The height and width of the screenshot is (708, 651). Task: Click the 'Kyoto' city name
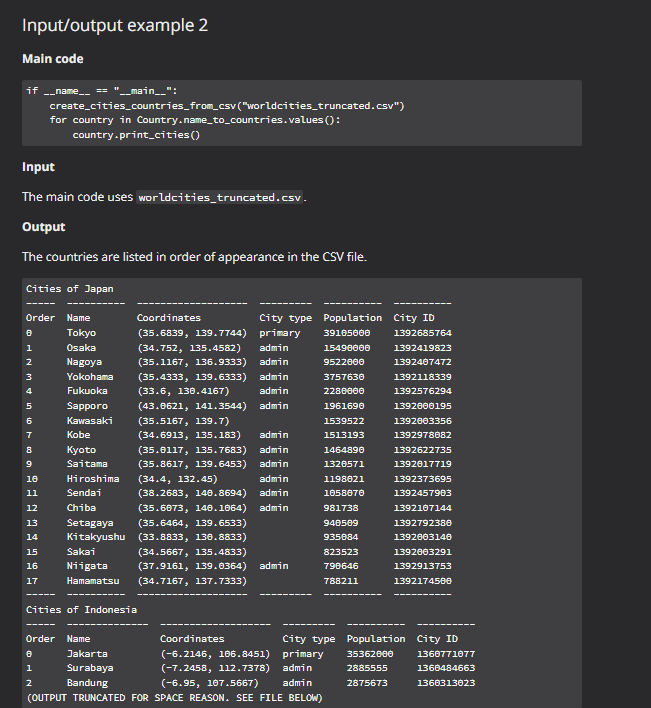81,449
